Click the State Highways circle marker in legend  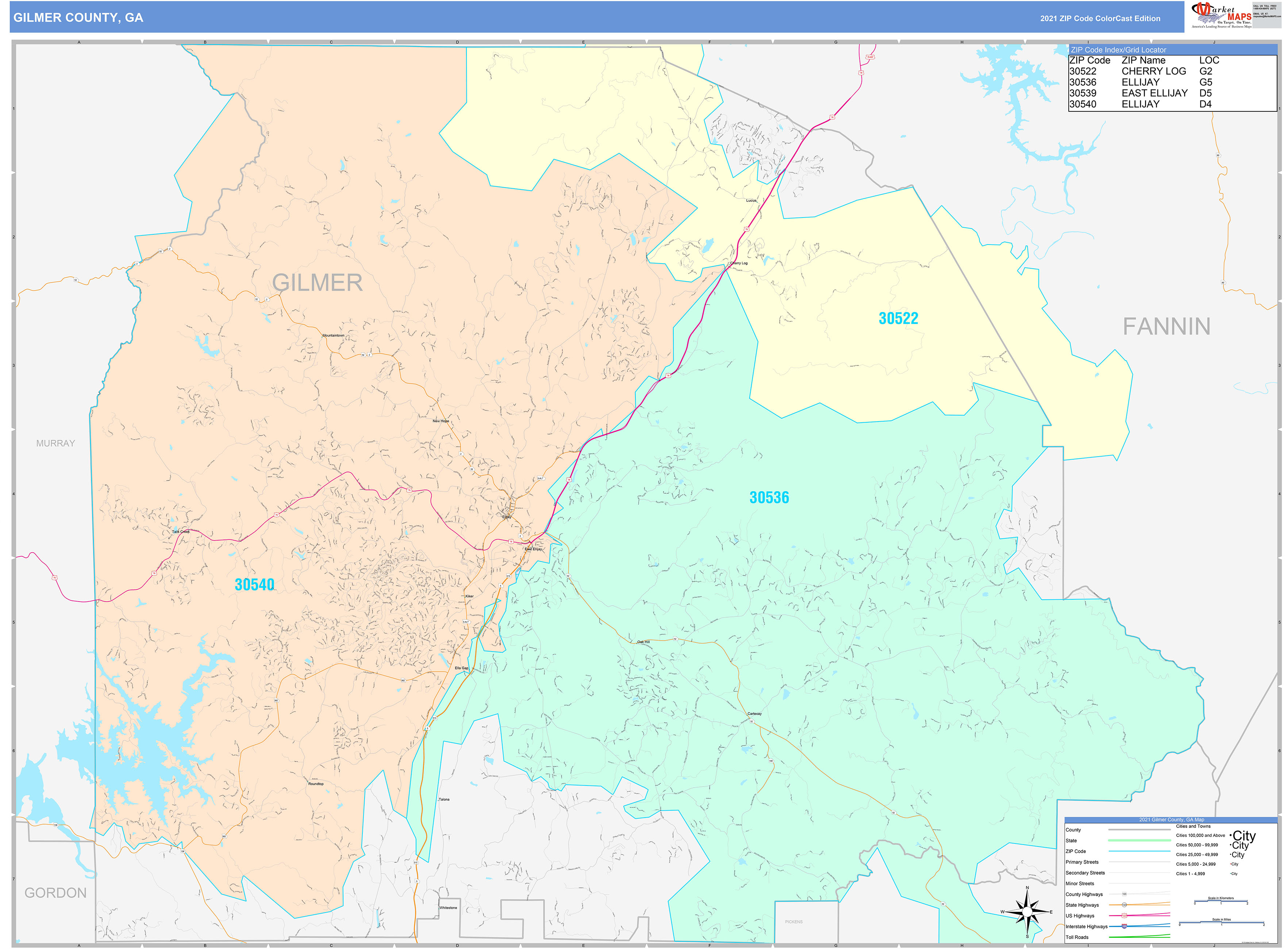tap(1124, 905)
